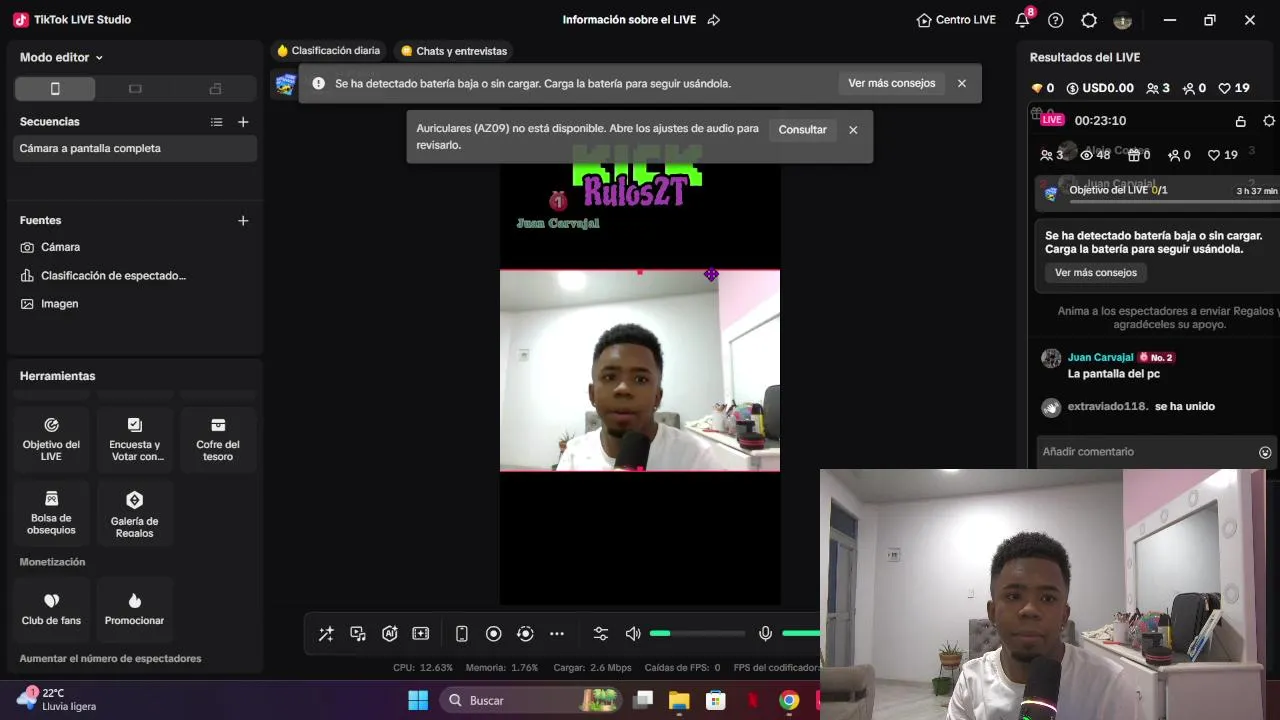This screenshot has height=720, width=1280.
Task: Open the three-dot more options menu
Action: pos(557,634)
